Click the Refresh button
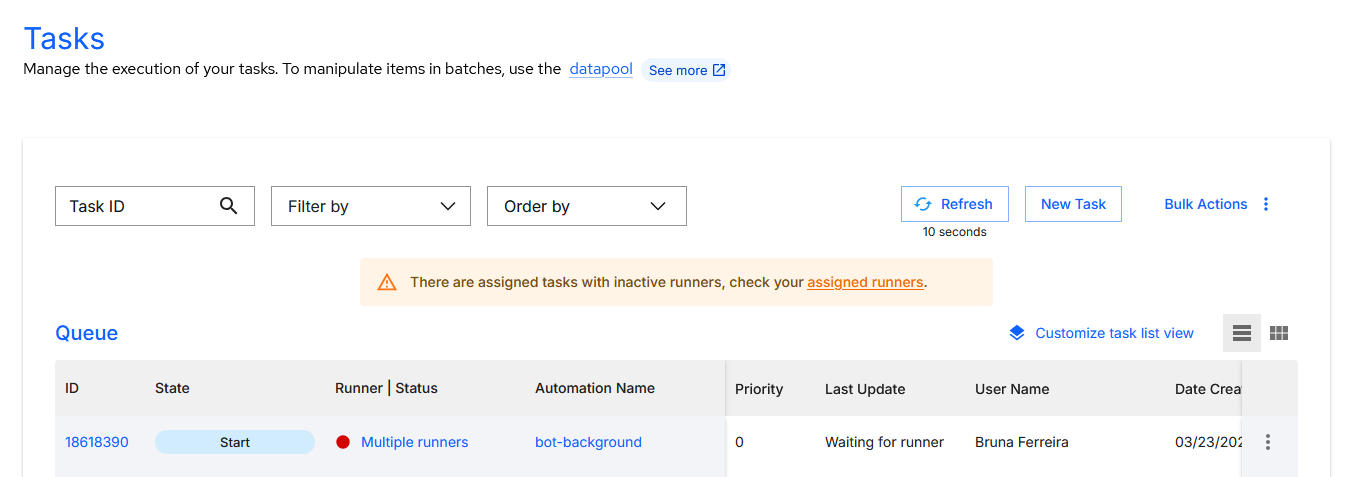This screenshot has height=477, width=1353. click(954, 204)
